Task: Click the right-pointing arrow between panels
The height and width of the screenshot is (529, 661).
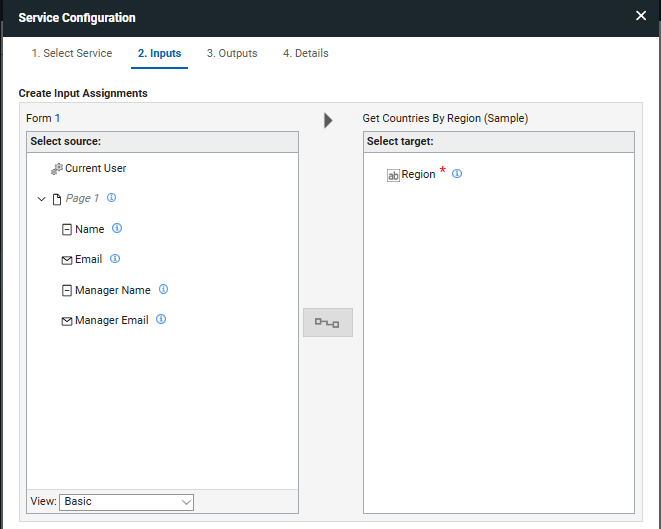Action: (x=328, y=120)
